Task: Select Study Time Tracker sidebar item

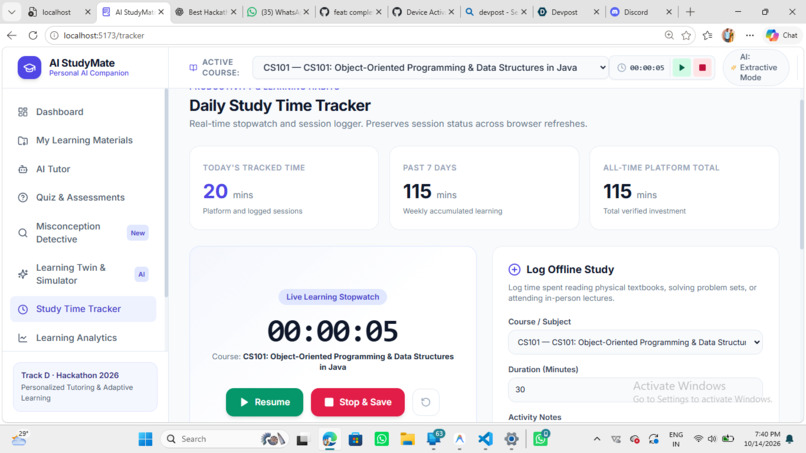Action: [83, 309]
